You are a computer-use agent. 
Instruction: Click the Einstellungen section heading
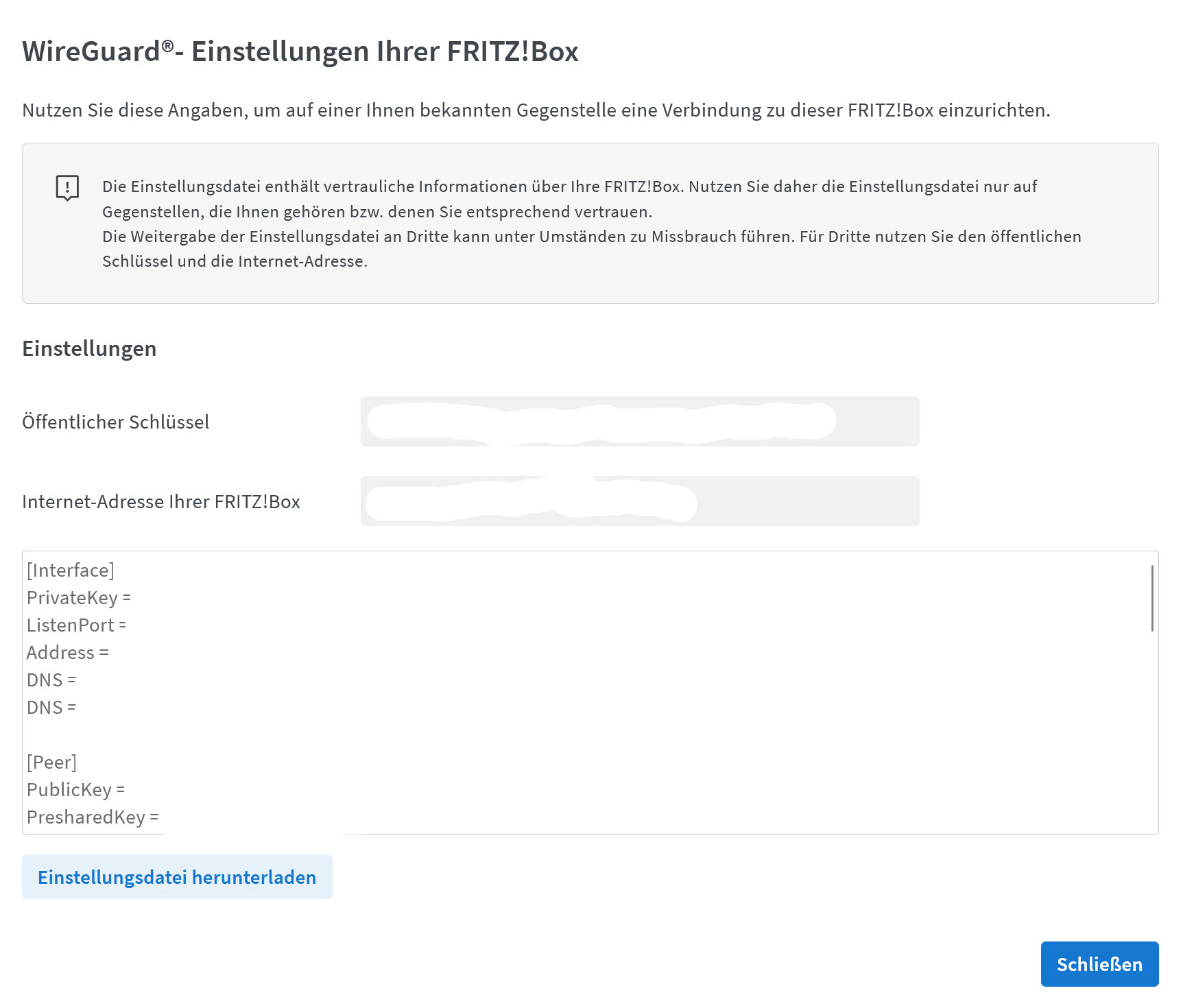pyautogui.click(x=89, y=348)
